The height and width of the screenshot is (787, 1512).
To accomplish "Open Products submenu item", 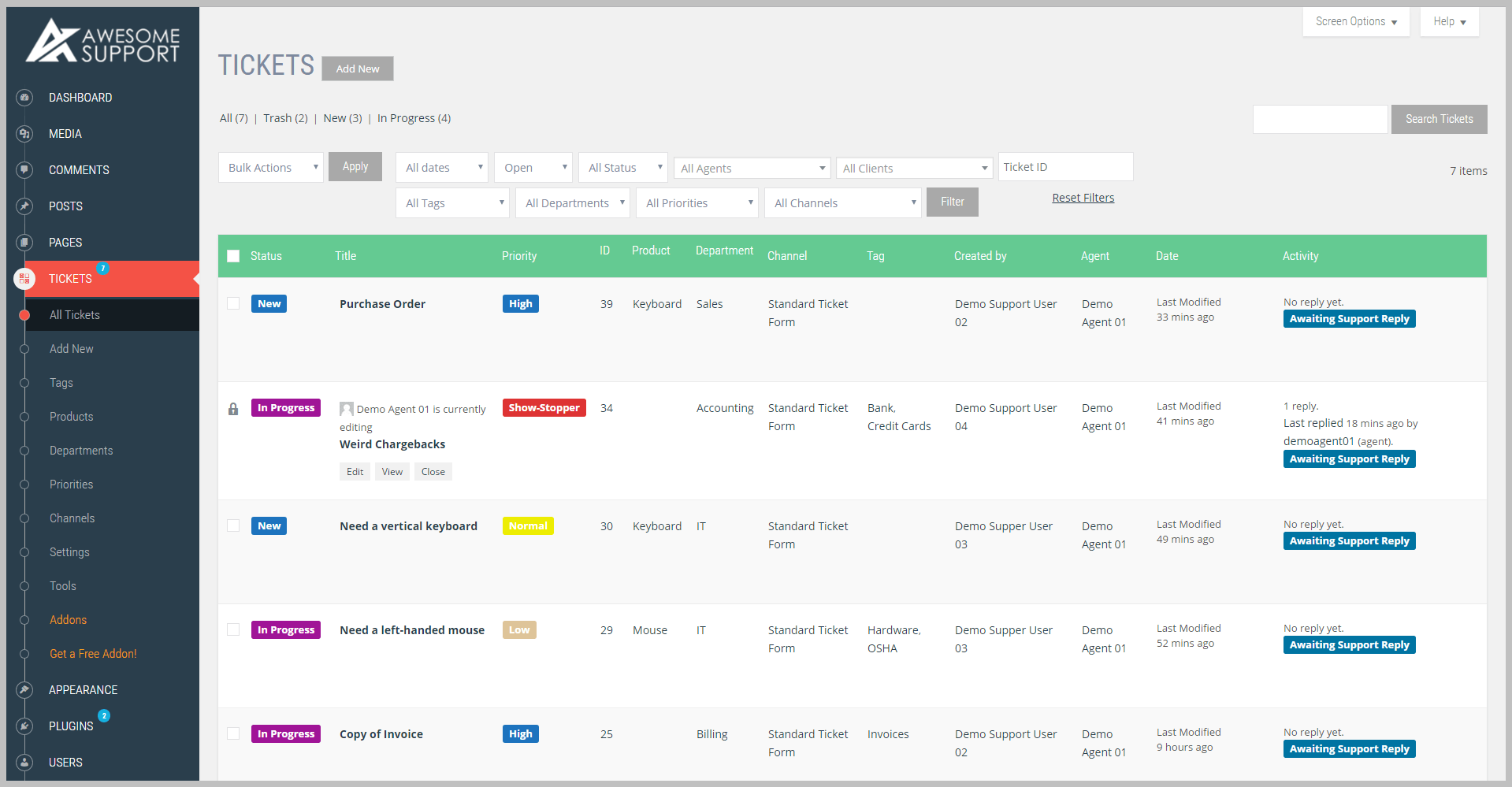I will click(x=72, y=417).
